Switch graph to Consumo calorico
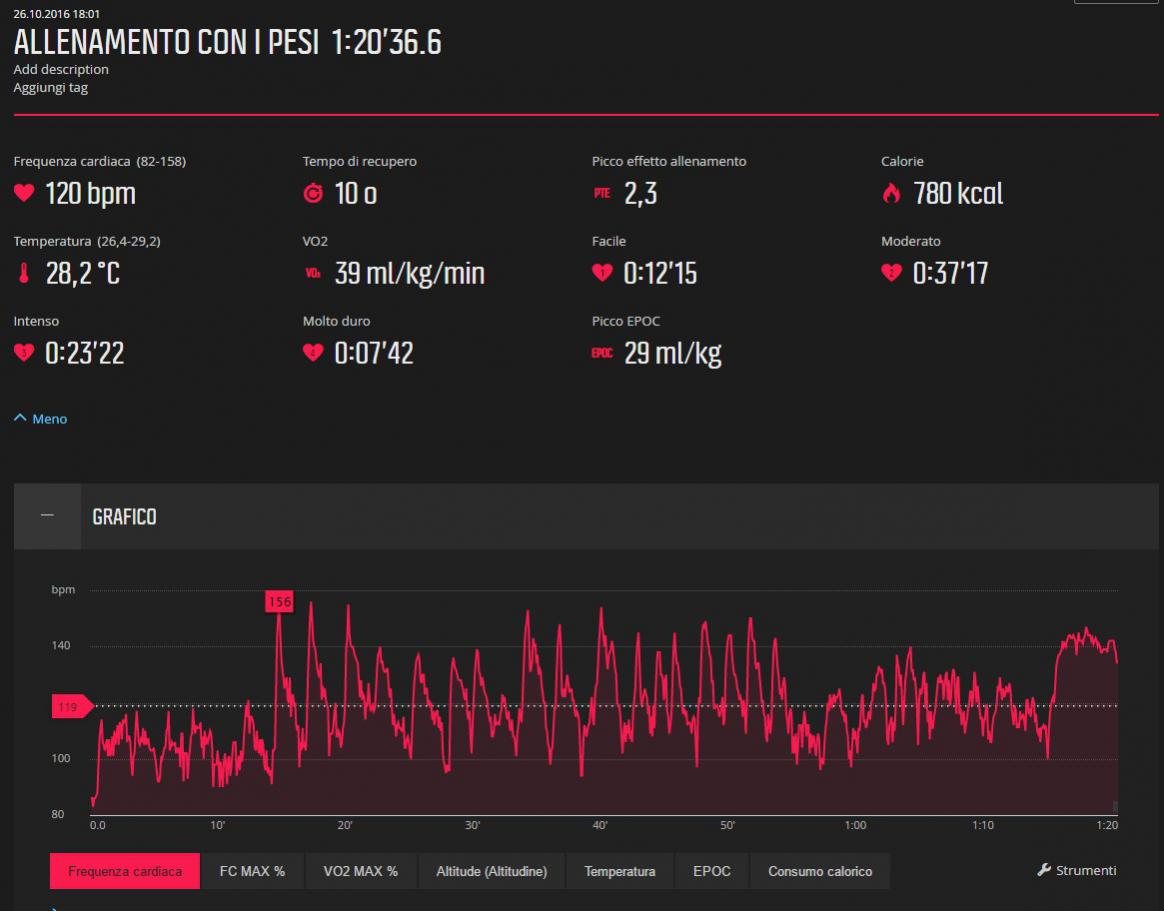This screenshot has height=911, width=1164. point(820,871)
